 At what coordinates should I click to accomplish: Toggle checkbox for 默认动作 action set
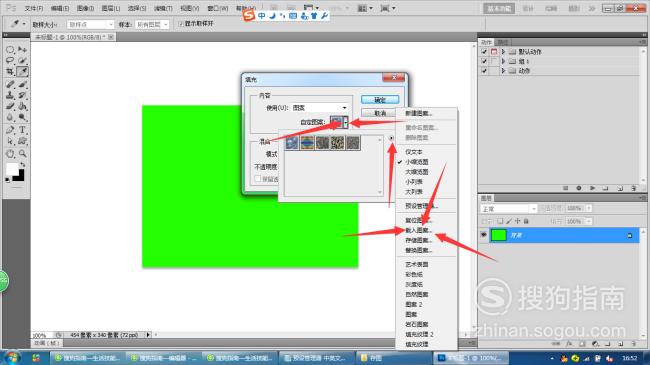point(484,52)
